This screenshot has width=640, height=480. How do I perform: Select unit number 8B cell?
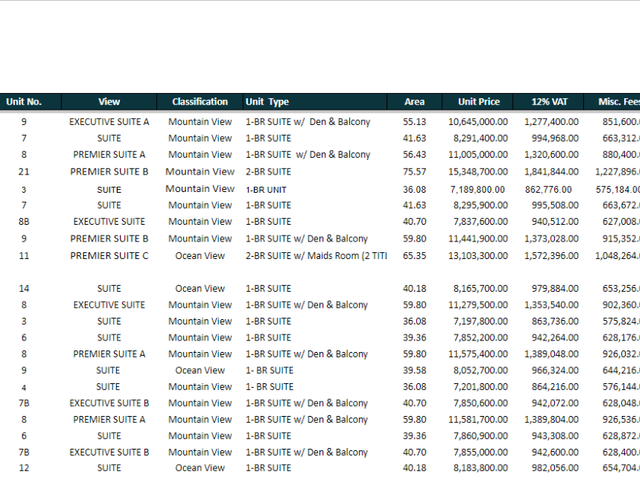(x=24, y=222)
